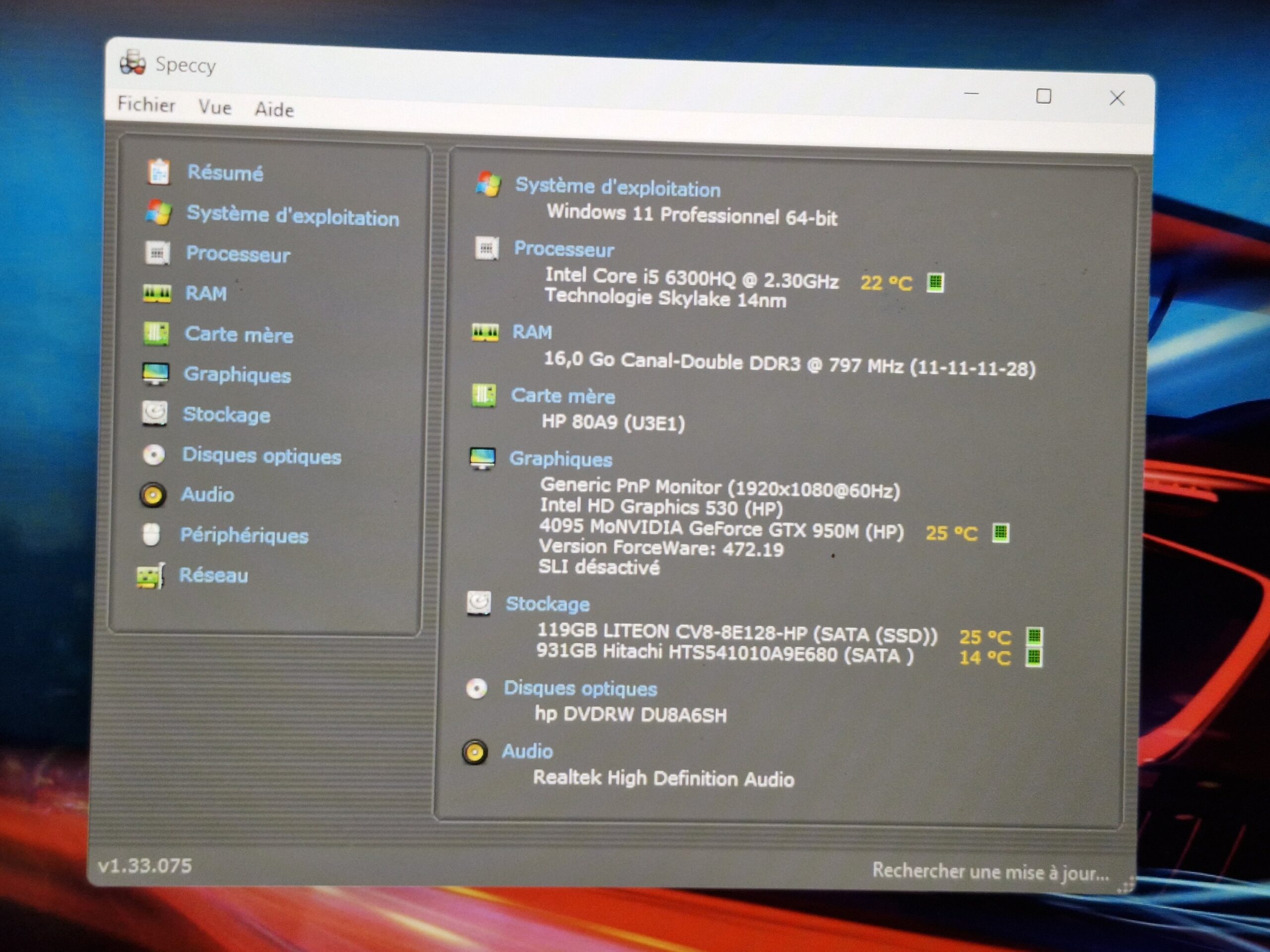The width and height of the screenshot is (1270, 952).
Task: Open the Vue menu
Action: [215, 107]
